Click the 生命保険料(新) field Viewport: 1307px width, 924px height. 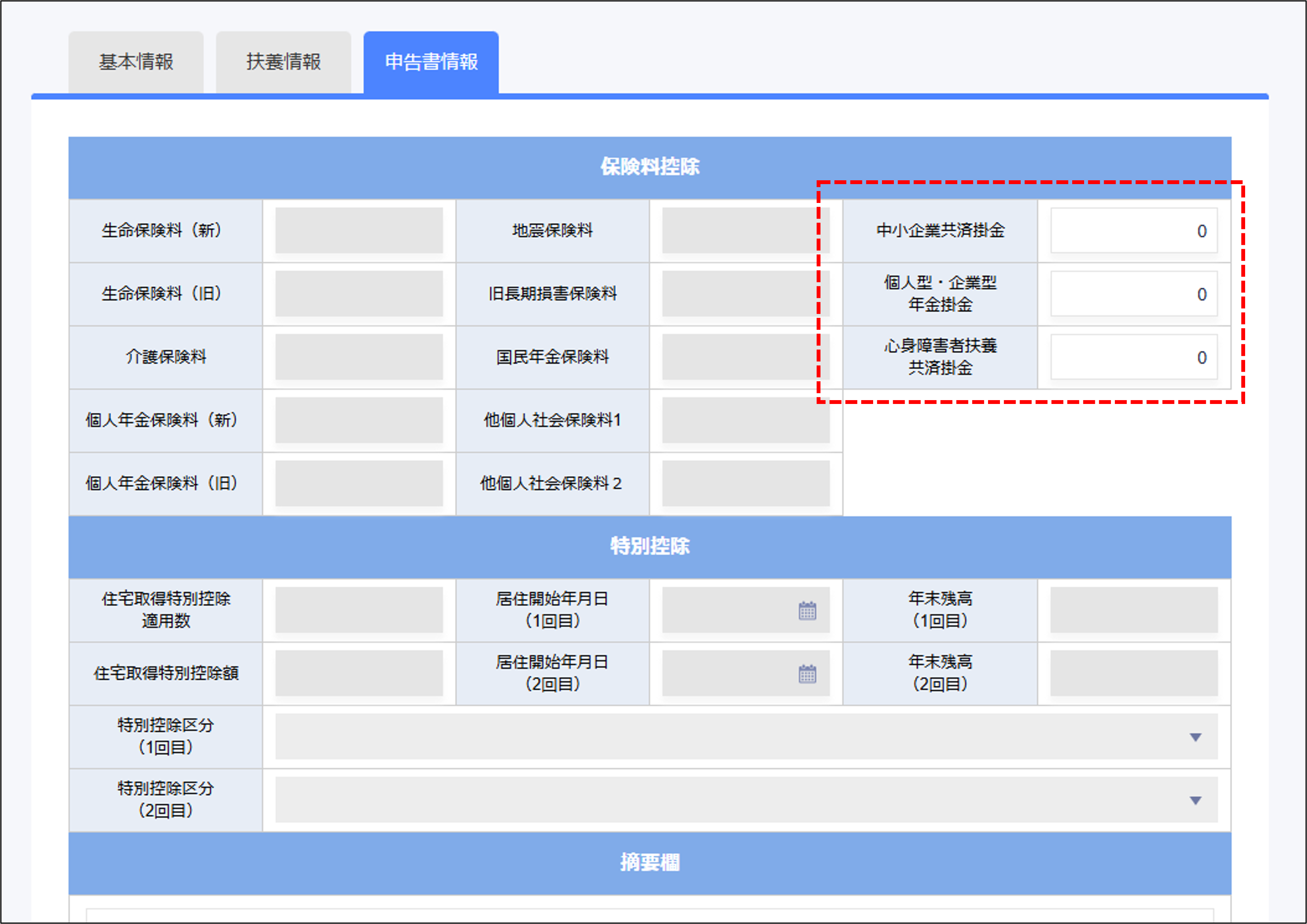[x=359, y=231]
